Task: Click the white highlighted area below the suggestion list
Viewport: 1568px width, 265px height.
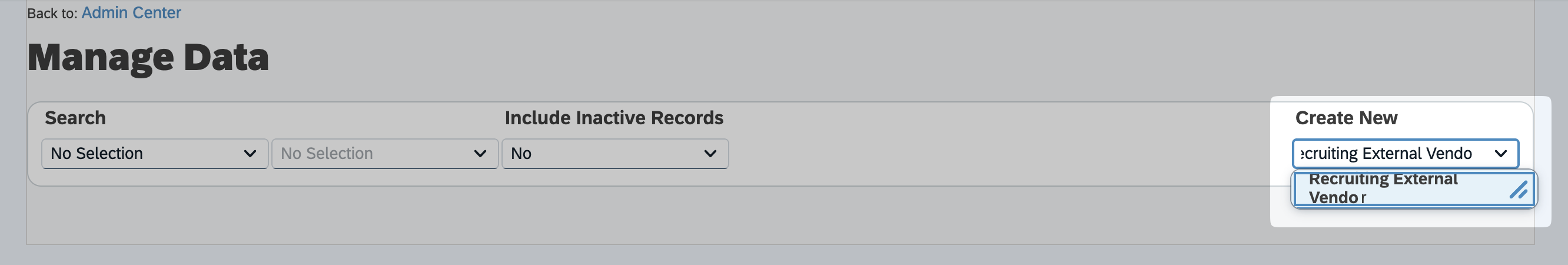Action: [x=1406, y=218]
